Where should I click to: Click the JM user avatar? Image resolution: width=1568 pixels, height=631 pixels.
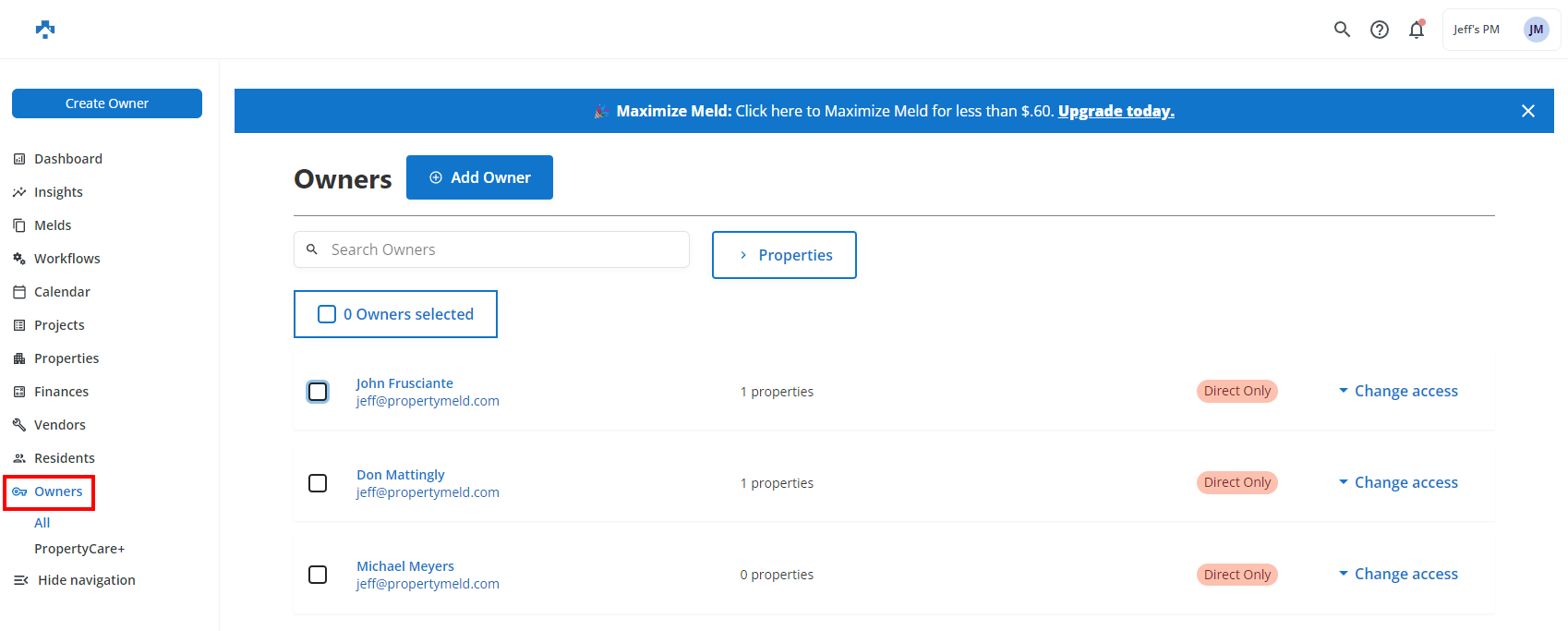(1536, 30)
